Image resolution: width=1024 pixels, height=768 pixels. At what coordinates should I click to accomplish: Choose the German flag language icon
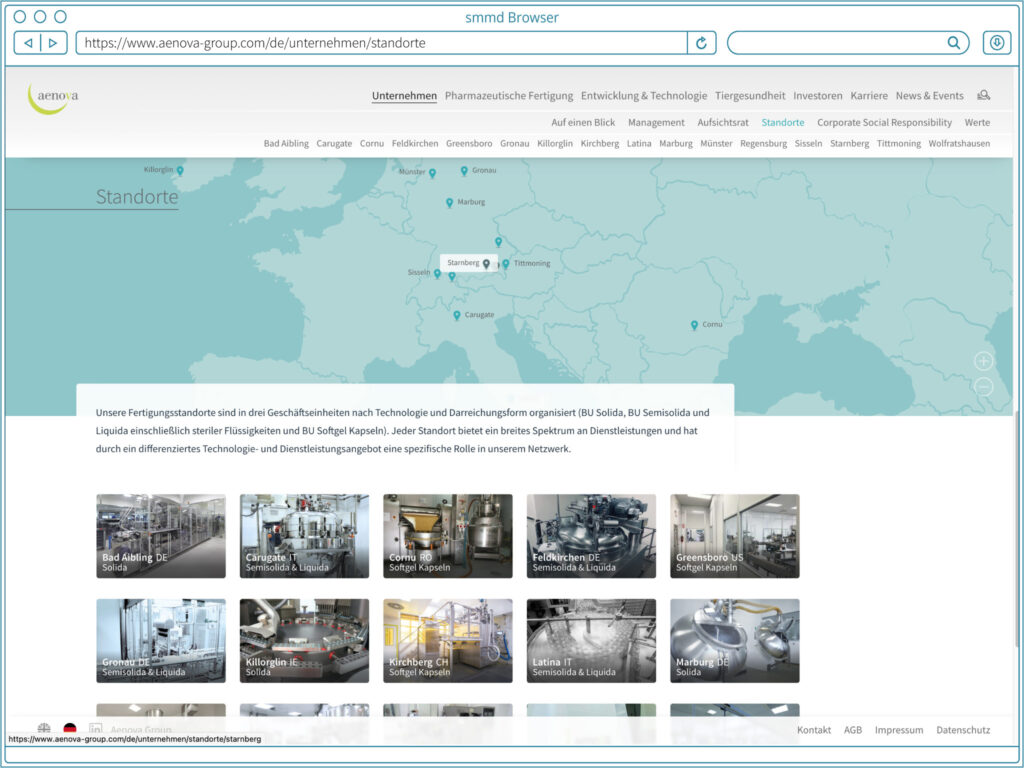point(70,728)
